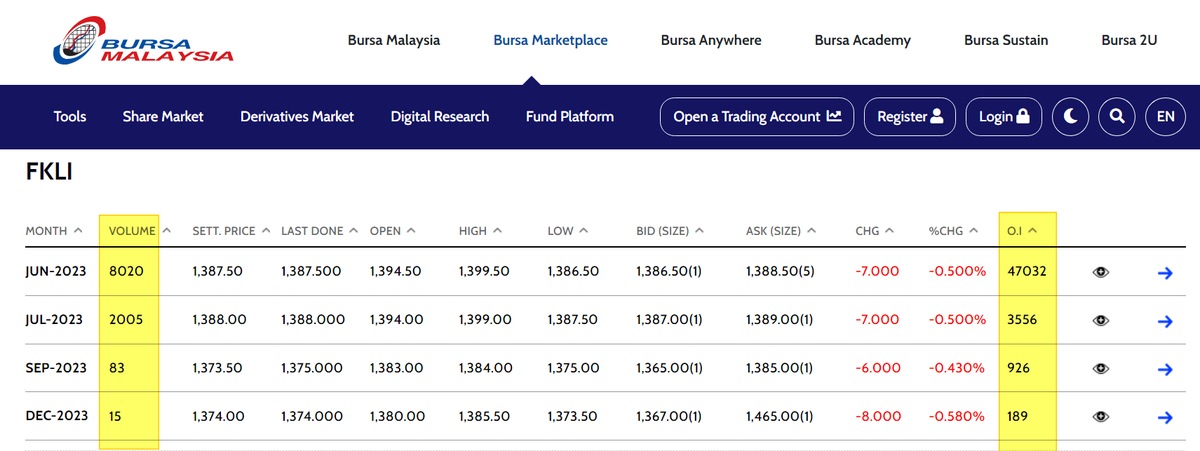The height and width of the screenshot is (451, 1200).
Task: Open the Fund Platform menu
Action: click(570, 117)
